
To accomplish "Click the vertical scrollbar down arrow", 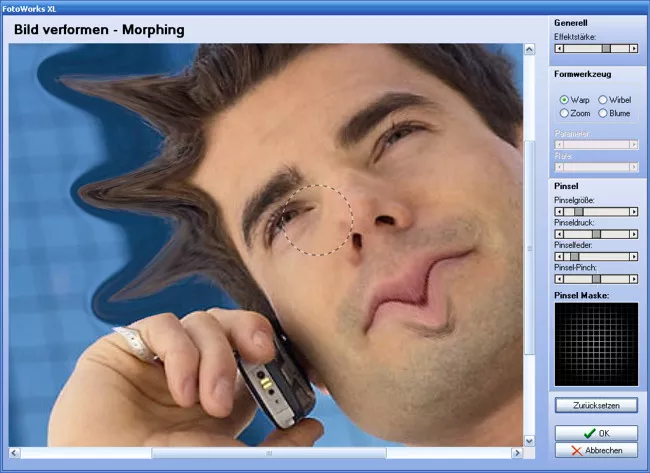I will 529,439.
